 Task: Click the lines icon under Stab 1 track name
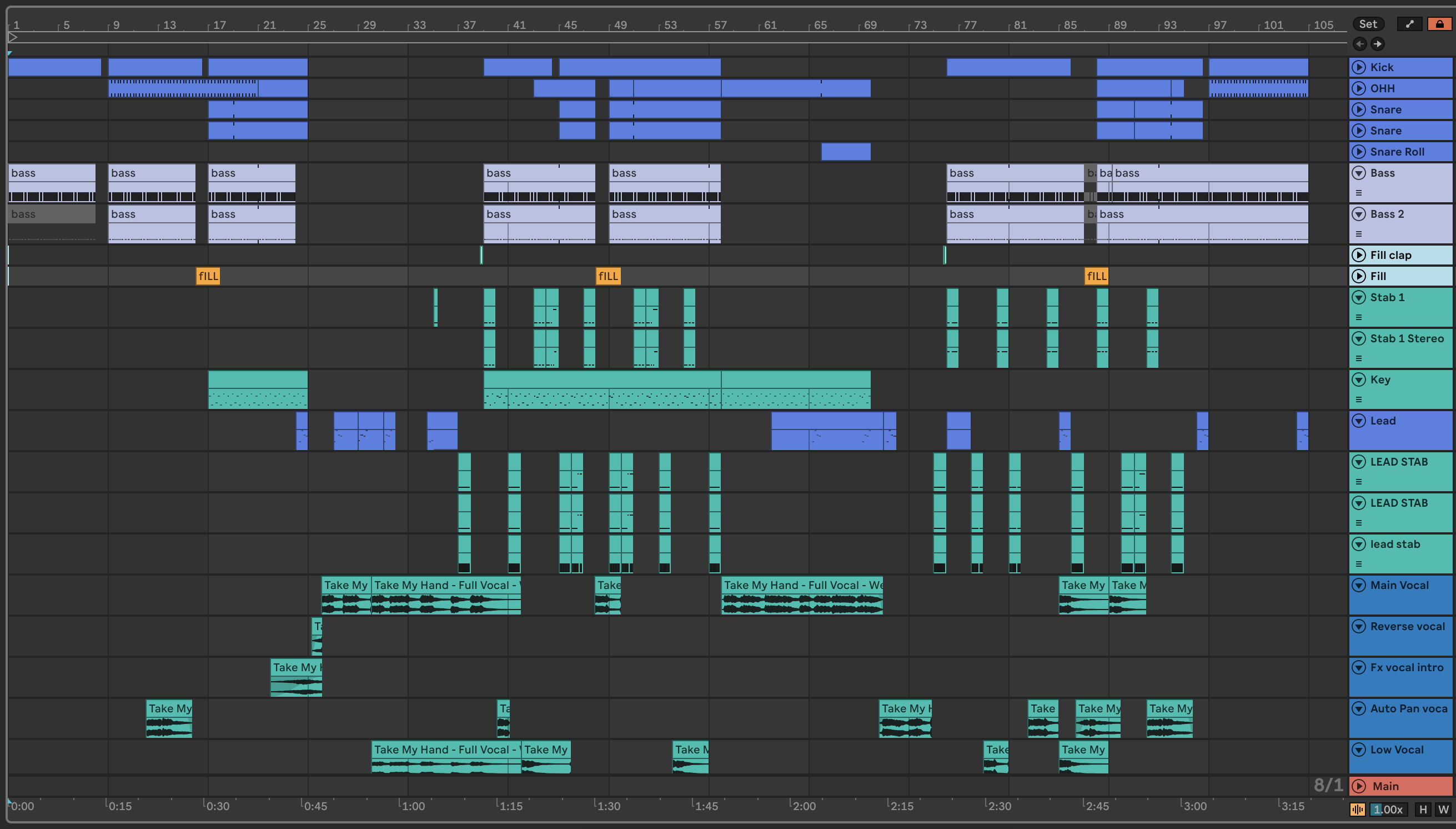1359,317
